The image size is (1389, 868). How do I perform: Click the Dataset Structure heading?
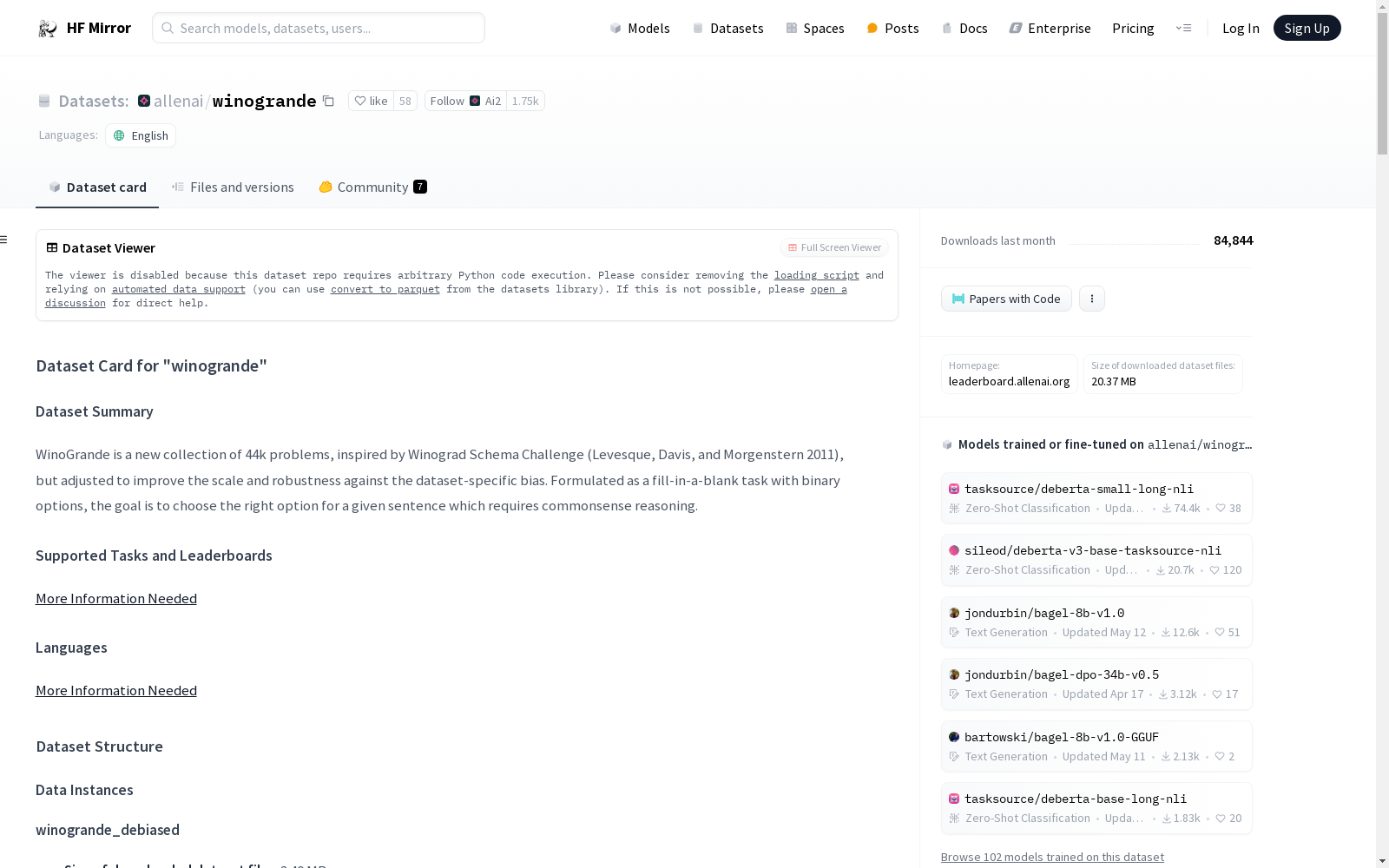(100, 746)
